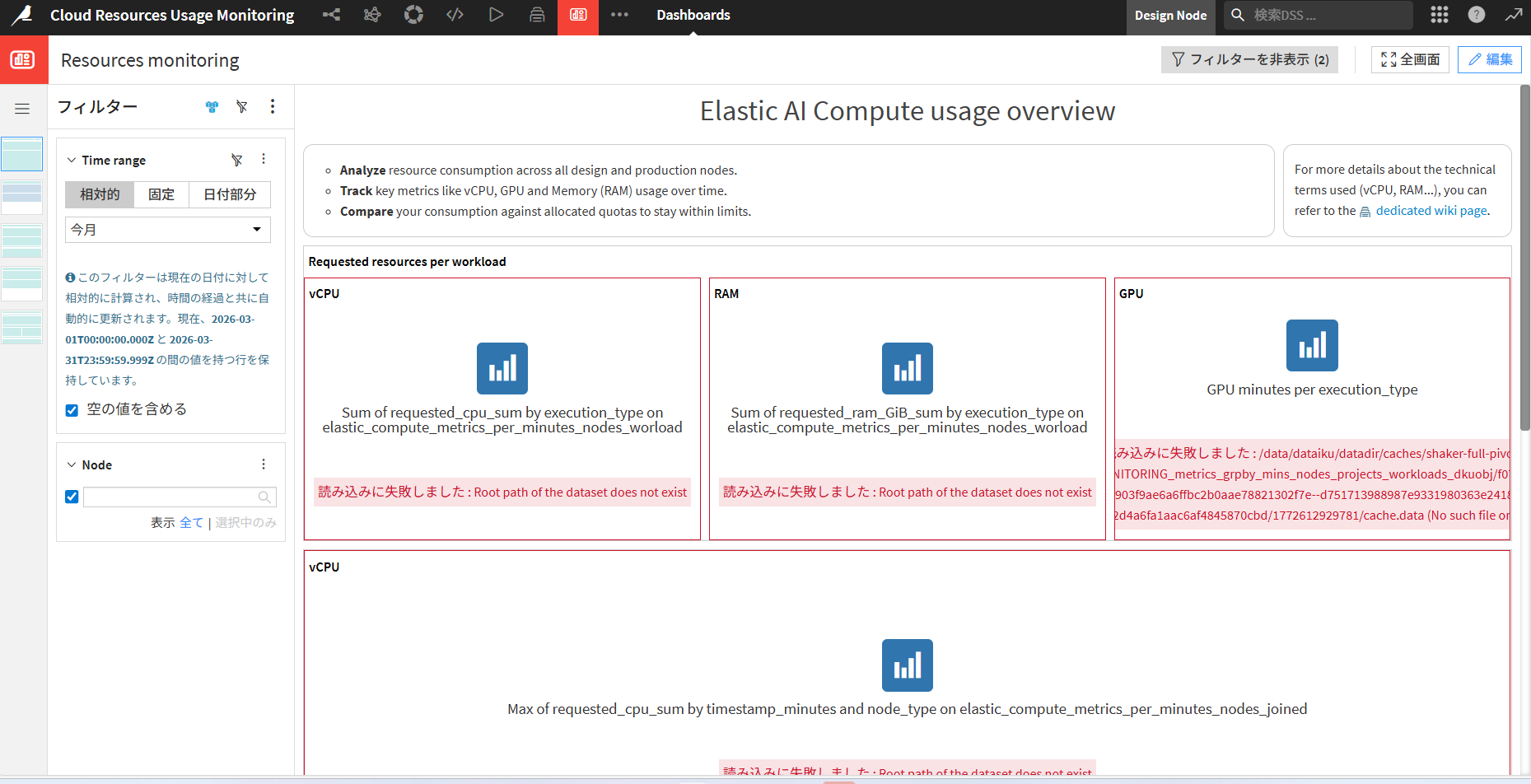Select the '固定' time range mode

coord(161,194)
